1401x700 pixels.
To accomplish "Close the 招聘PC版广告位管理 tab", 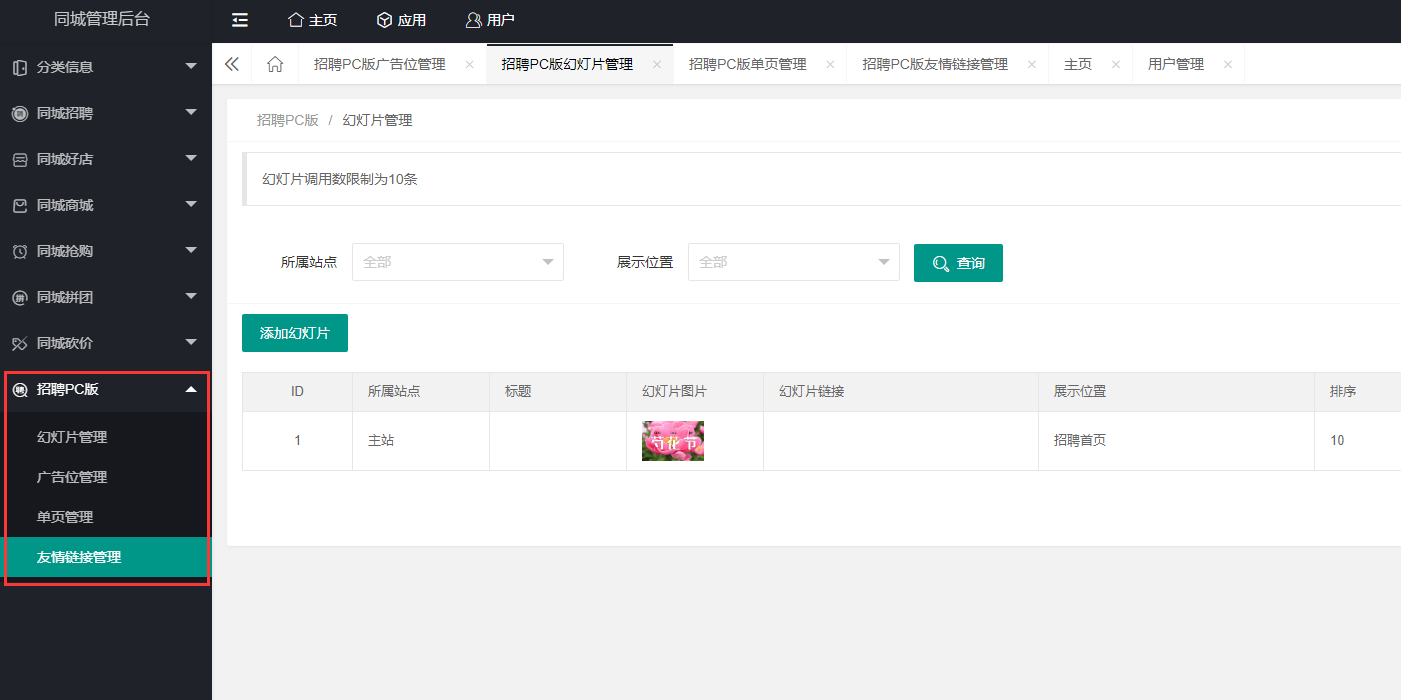I will 469,64.
